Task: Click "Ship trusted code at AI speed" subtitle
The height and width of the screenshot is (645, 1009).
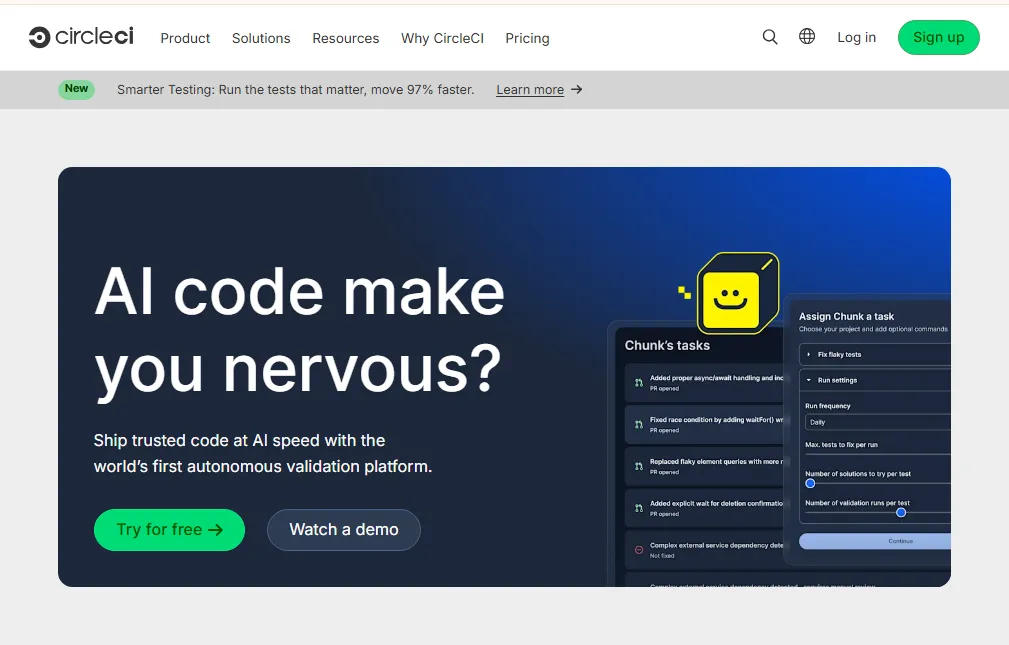Action: tap(263, 453)
